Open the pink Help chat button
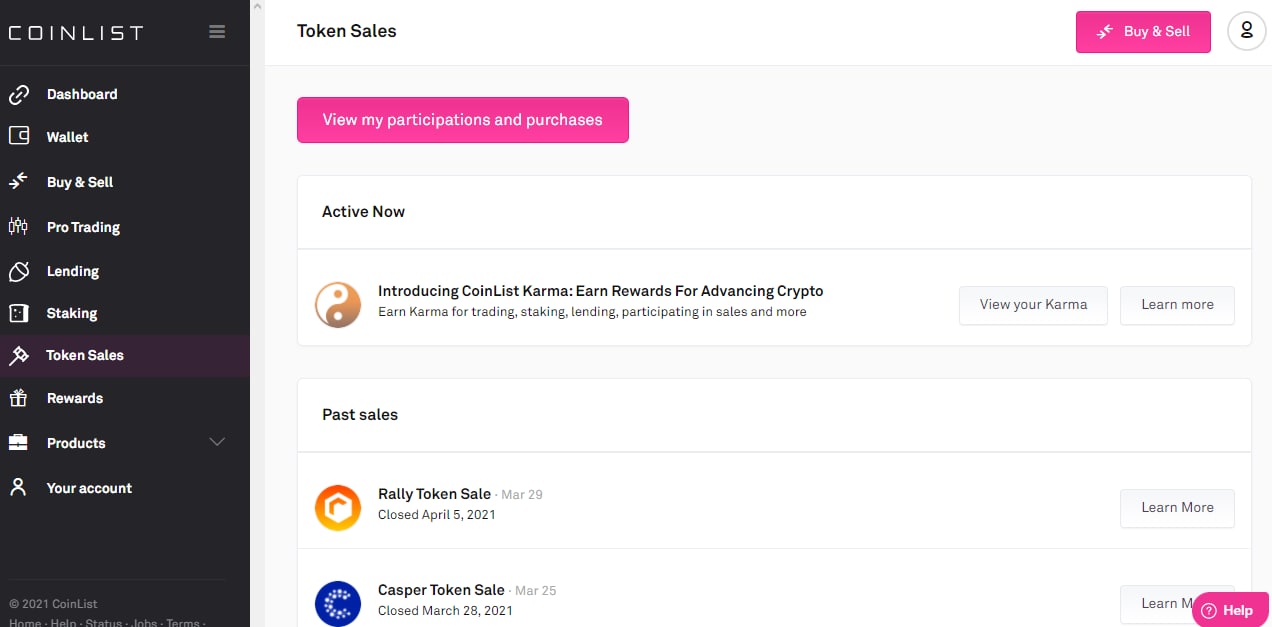Screen dimensions: 1272x627 click(x=1230, y=610)
